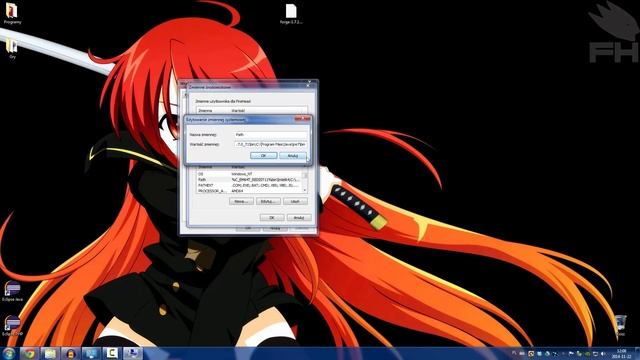Open the white C application taskbar button

point(111,353)
